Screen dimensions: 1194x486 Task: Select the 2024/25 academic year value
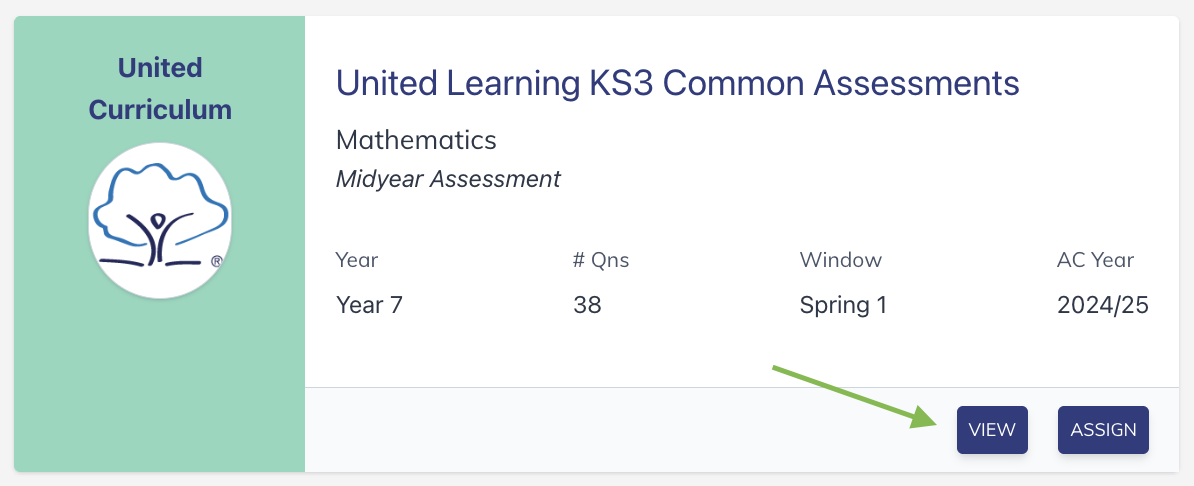tap(1102, 305)
